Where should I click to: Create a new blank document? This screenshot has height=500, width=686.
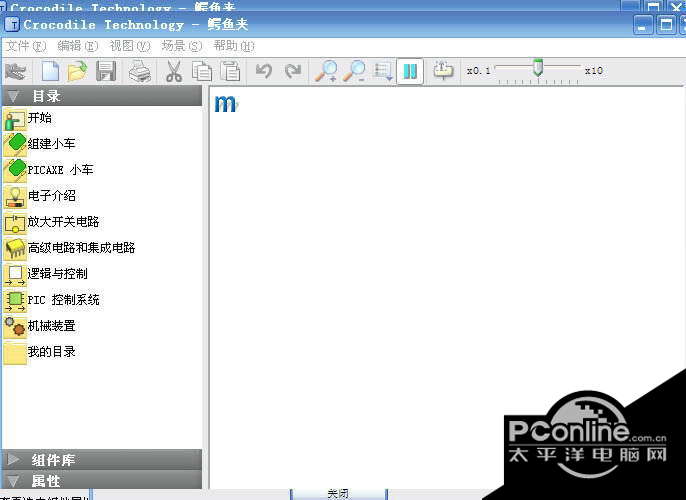50,71
